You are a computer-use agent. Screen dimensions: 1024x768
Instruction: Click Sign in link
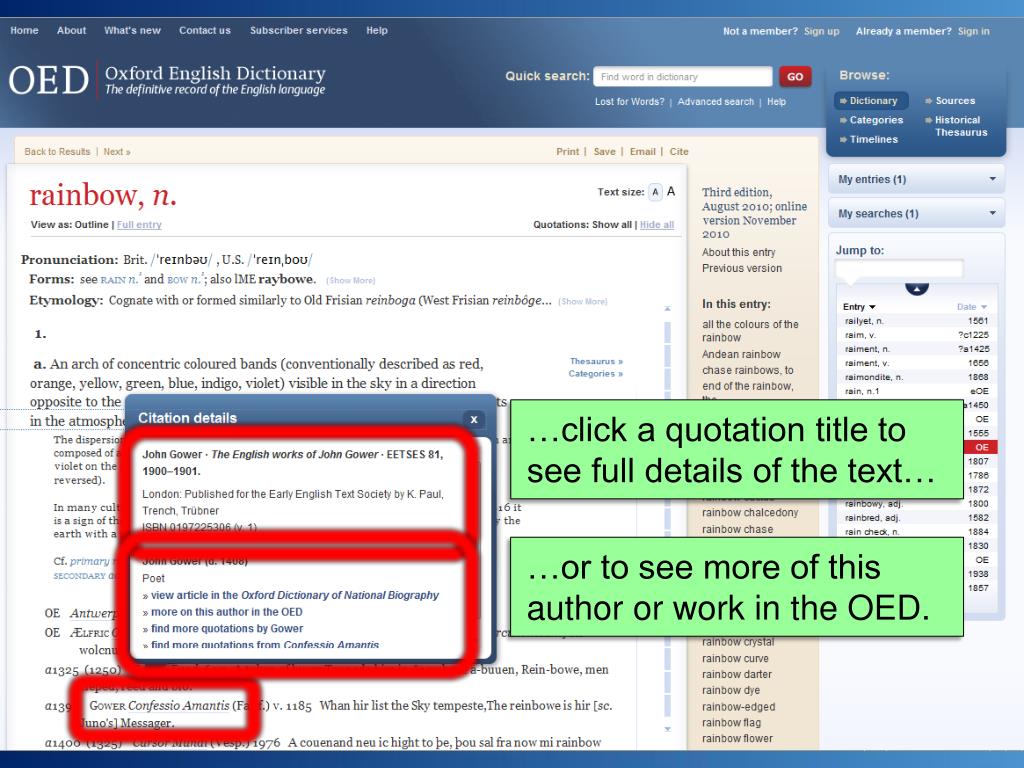(x=974, y=31)
